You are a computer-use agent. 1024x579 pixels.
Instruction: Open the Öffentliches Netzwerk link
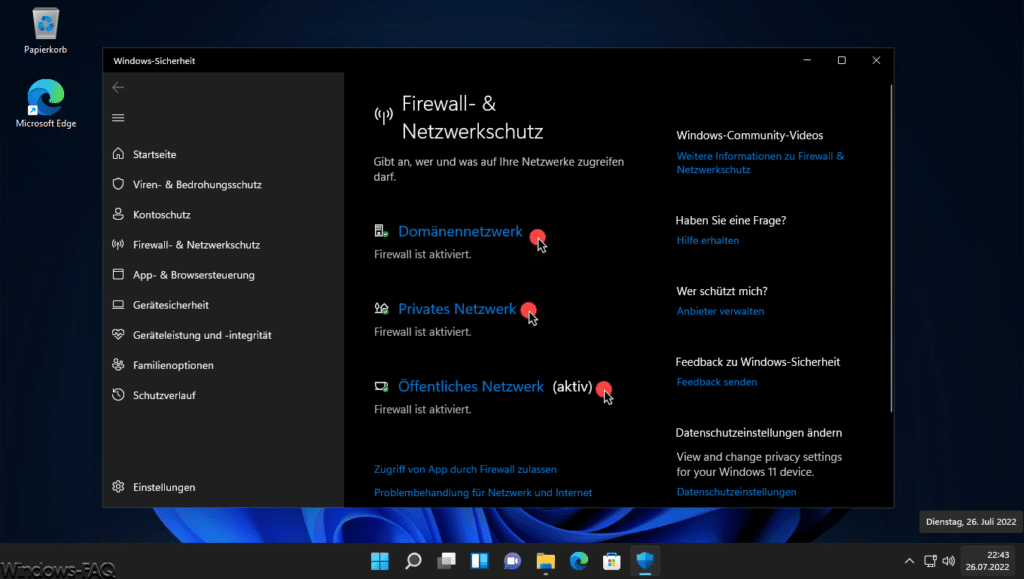pos(471,386)
